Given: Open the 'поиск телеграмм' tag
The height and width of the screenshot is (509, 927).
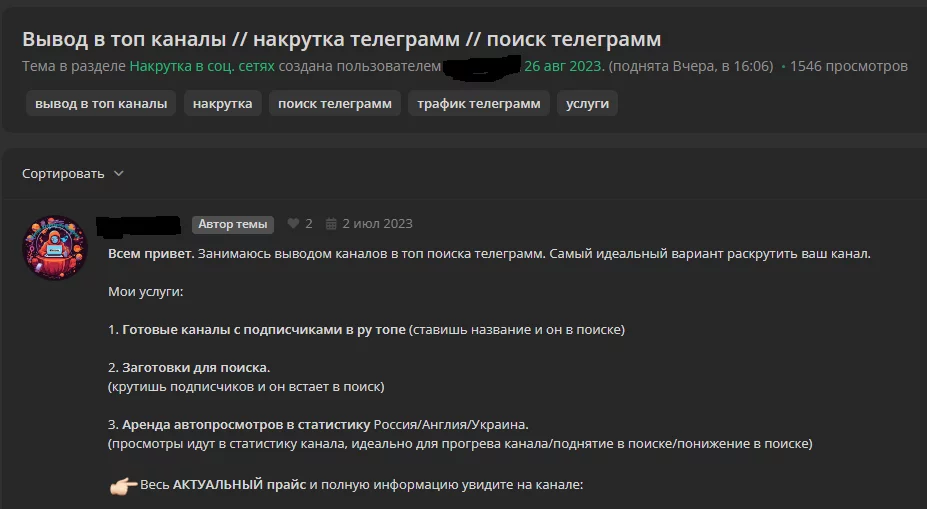Looking at the screenshot, I should click(335, 103).
